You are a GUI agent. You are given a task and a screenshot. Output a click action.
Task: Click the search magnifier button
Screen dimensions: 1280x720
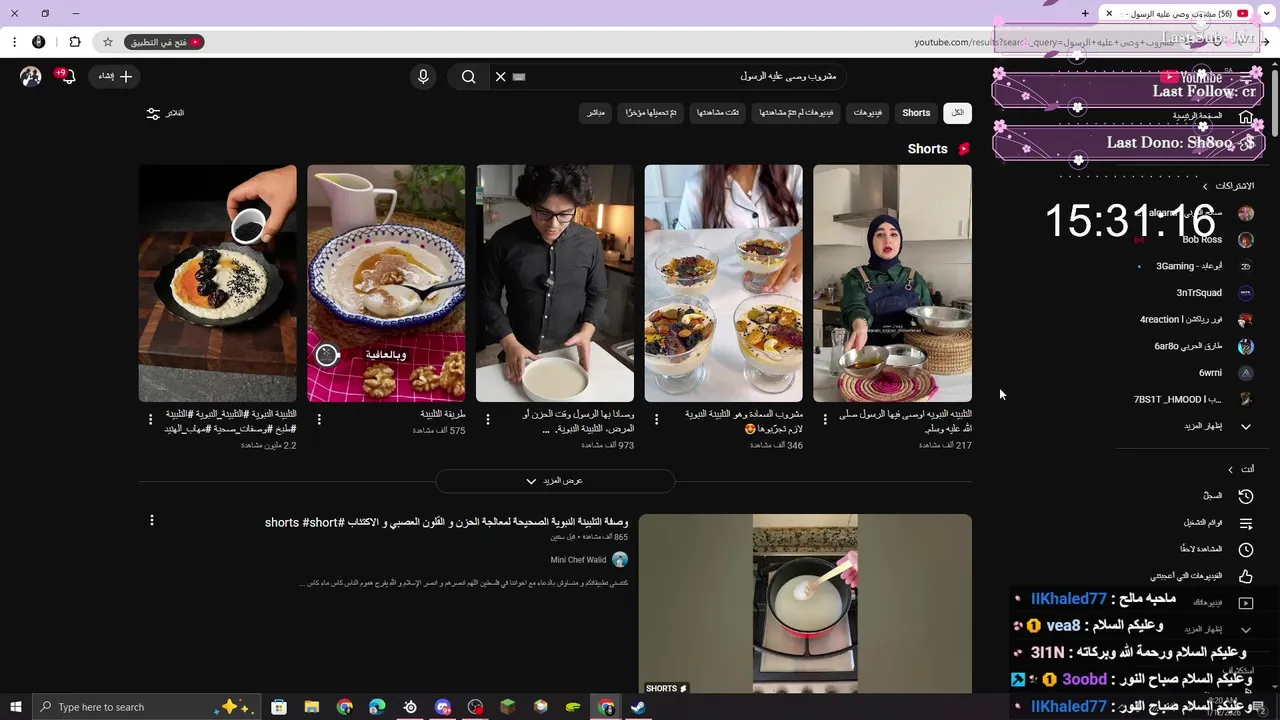(468, 76)
